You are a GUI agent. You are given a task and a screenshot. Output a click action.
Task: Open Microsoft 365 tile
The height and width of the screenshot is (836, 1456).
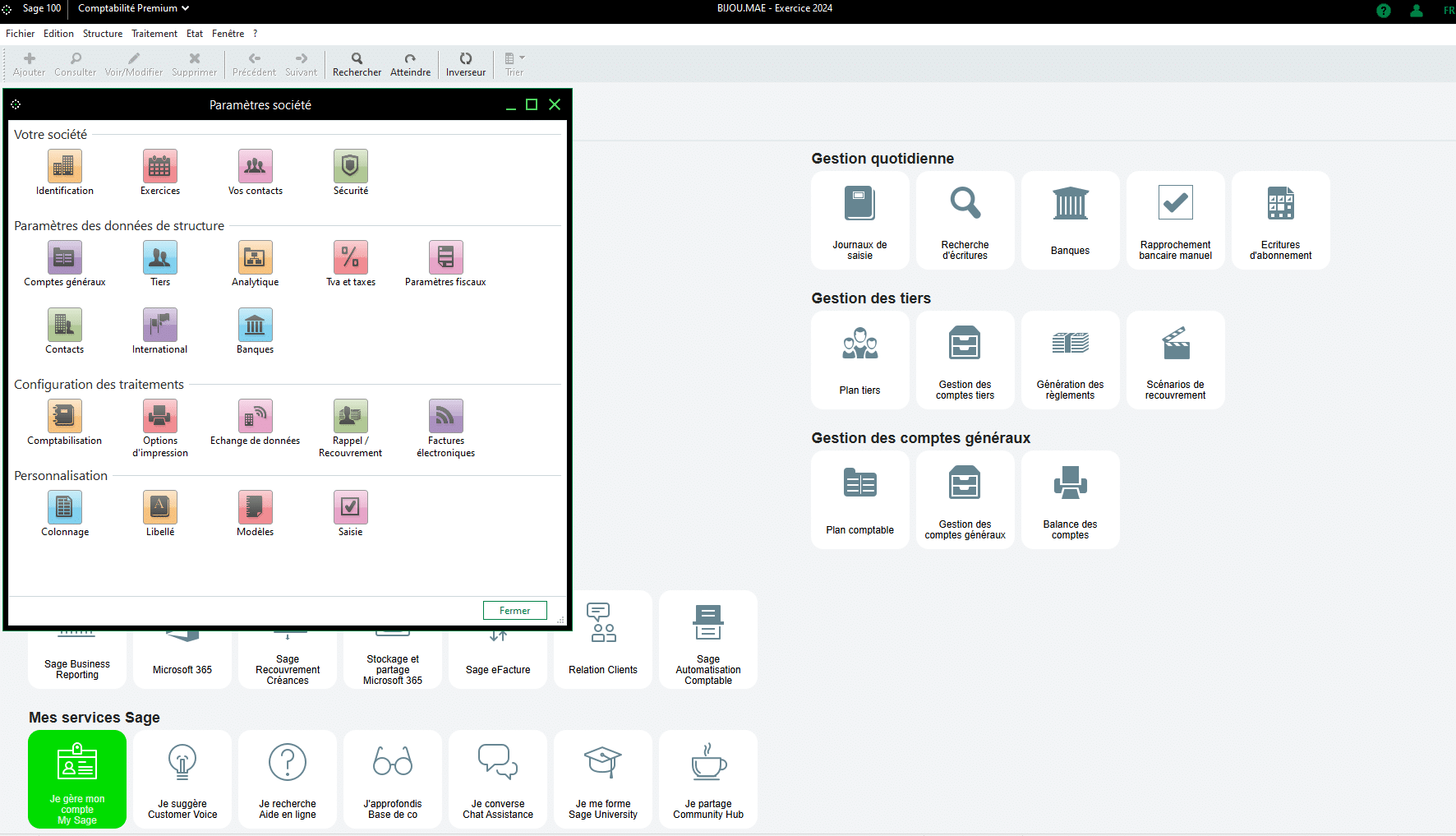[x=182, y=659]
